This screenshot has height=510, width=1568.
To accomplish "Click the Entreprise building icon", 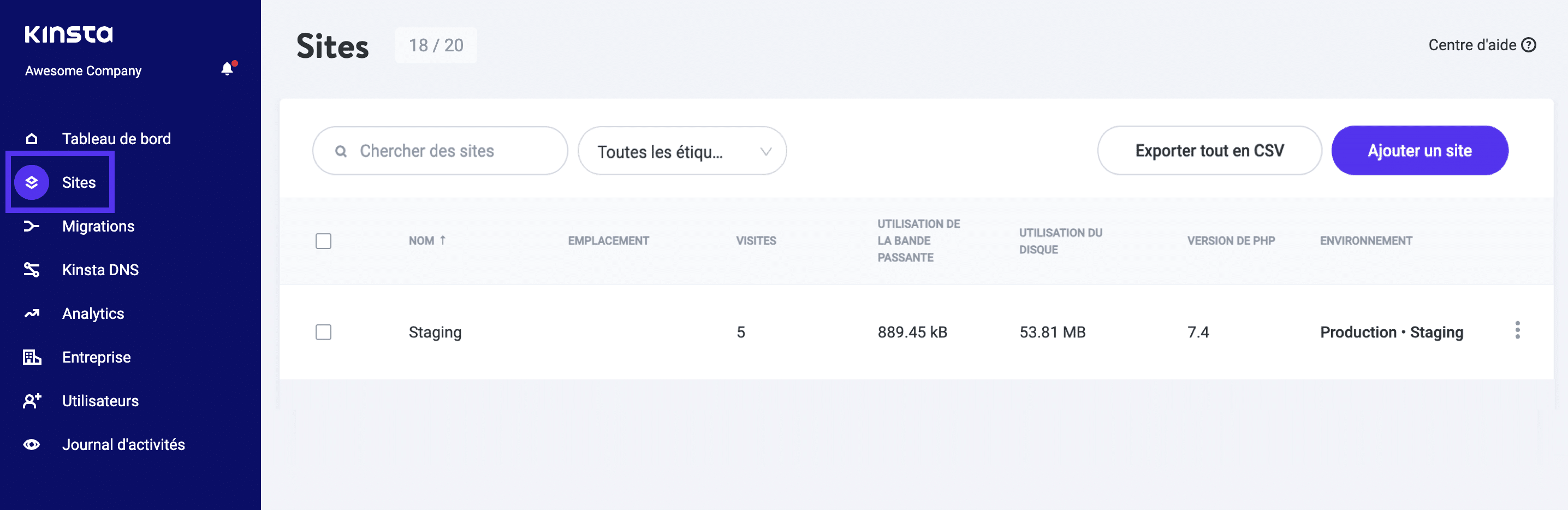I will tap(32, 357).
